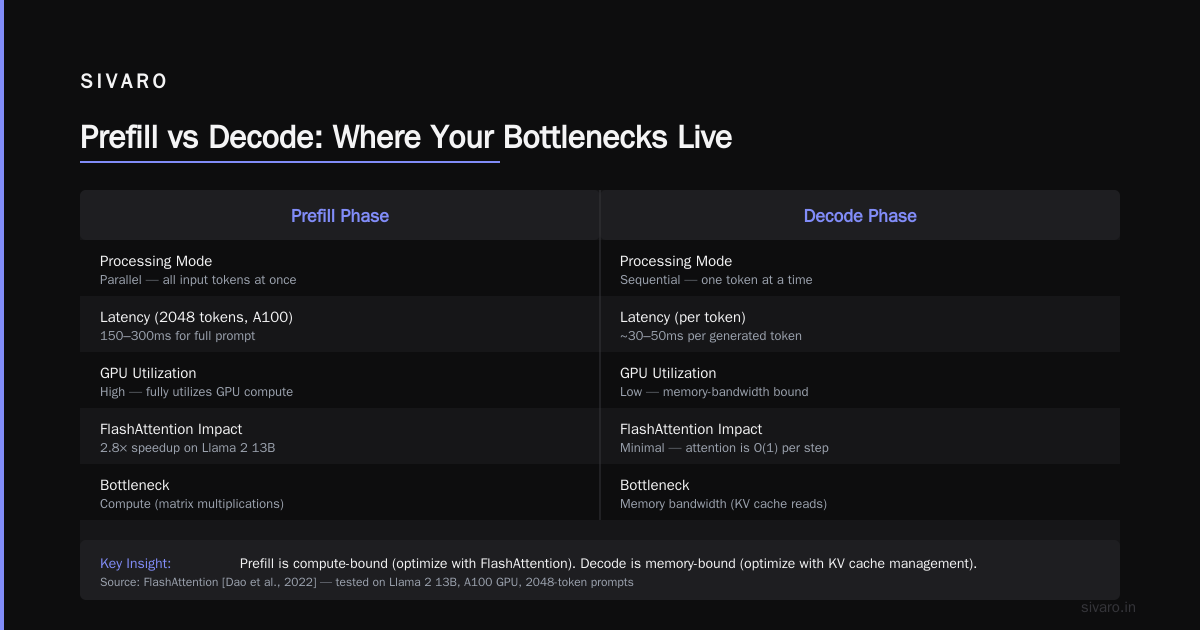
Task: Click the Key Insight summary sentence
Action: (608, 563)
